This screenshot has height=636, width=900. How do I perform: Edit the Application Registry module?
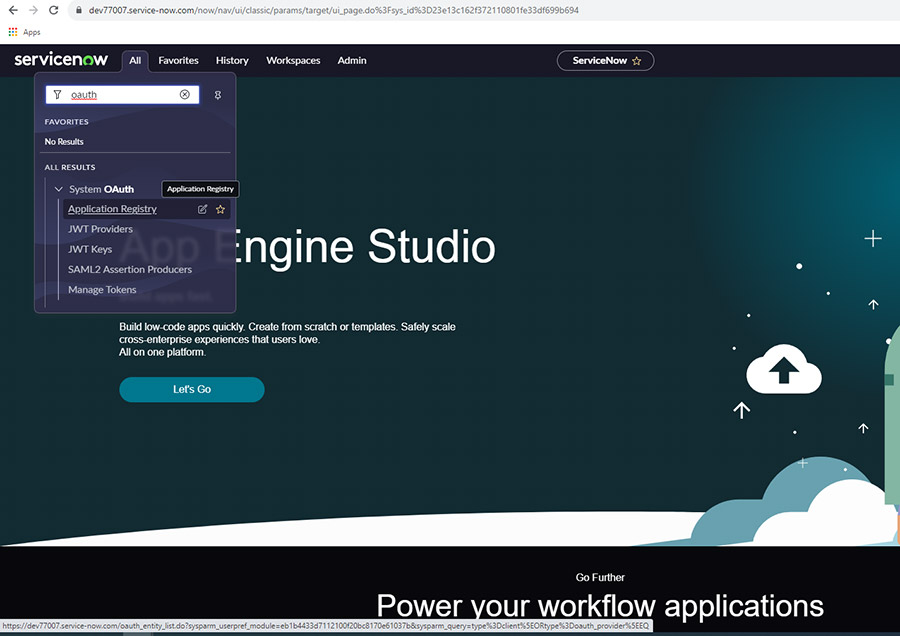coord(203,209)
